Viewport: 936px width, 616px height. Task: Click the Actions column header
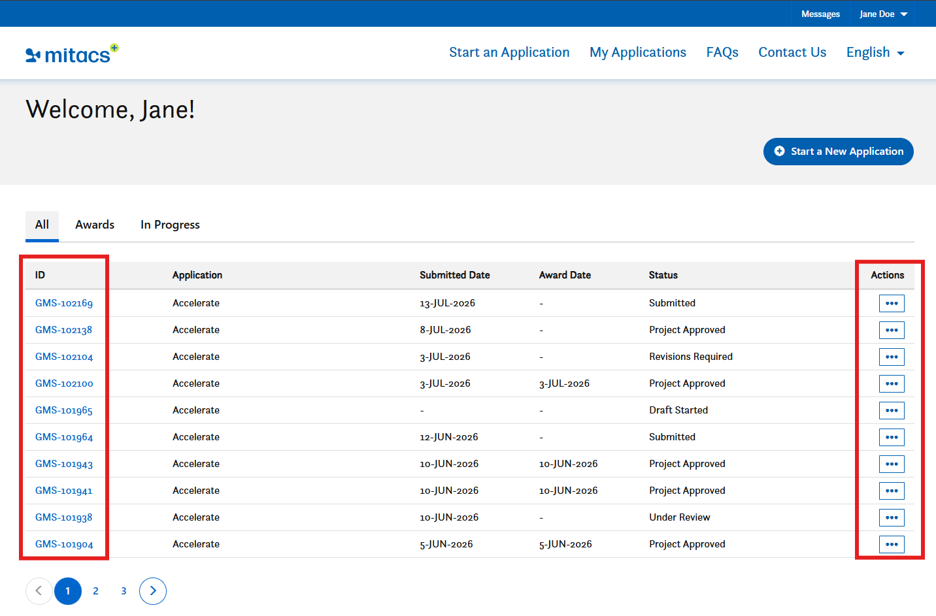point(887,275)
